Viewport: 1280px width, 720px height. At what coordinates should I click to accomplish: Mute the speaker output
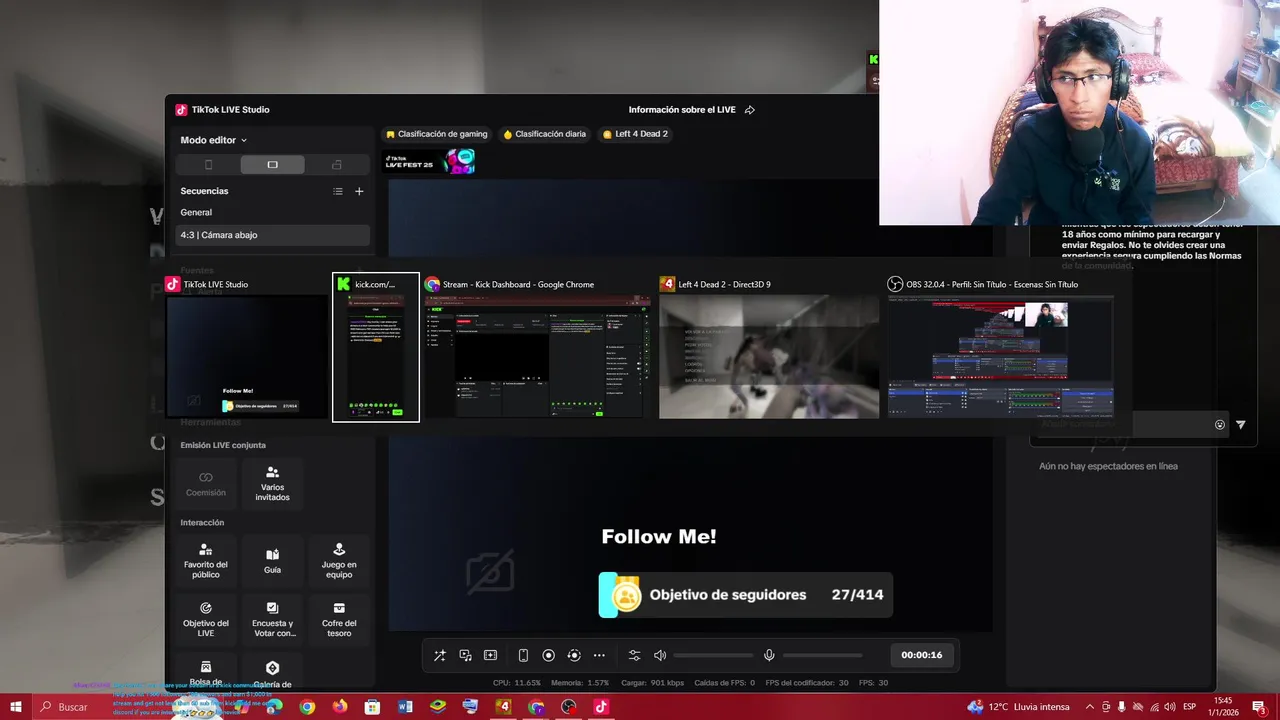[660, 655]
